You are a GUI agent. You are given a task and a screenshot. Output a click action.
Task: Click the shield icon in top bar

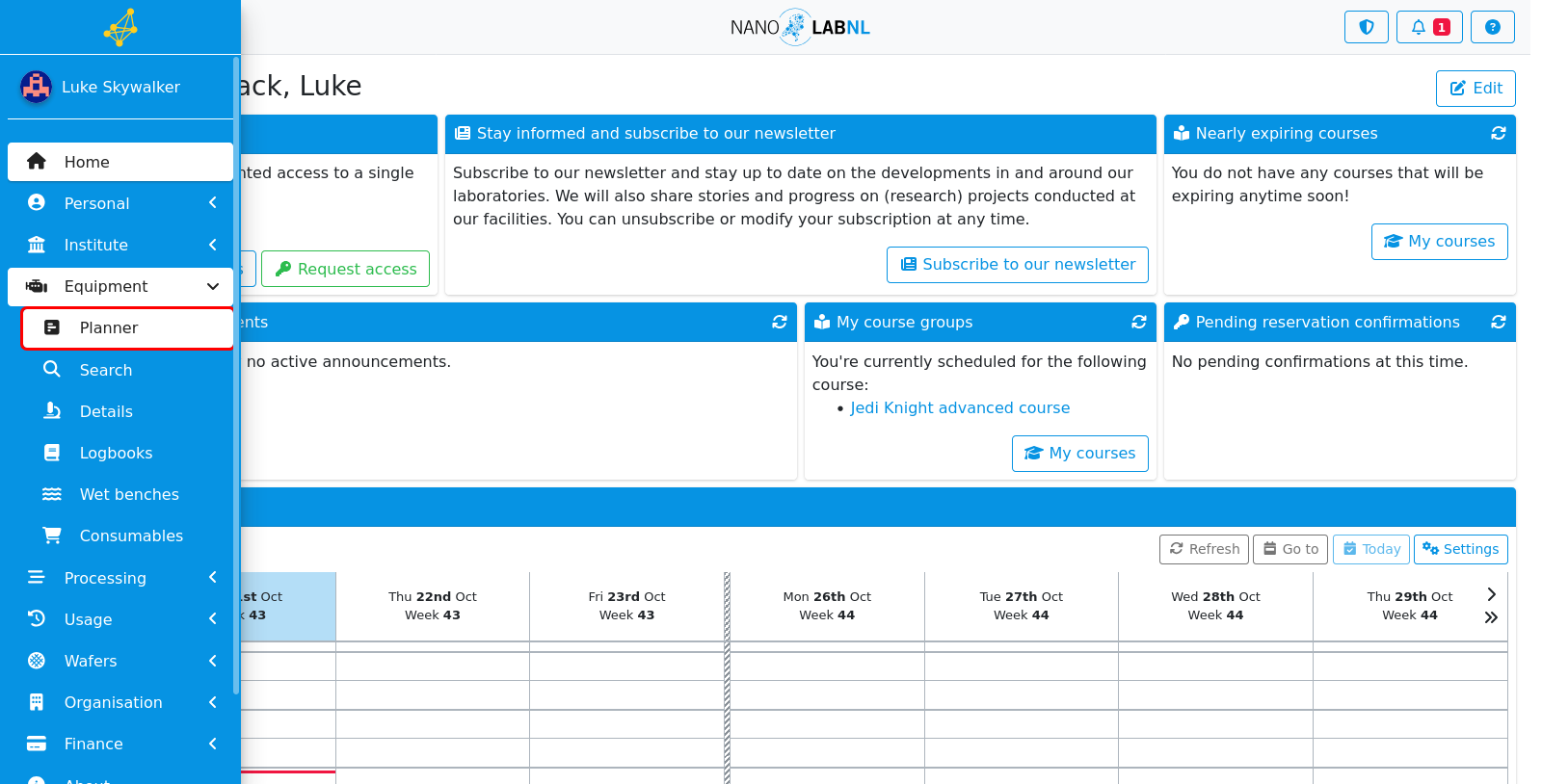1366,27
